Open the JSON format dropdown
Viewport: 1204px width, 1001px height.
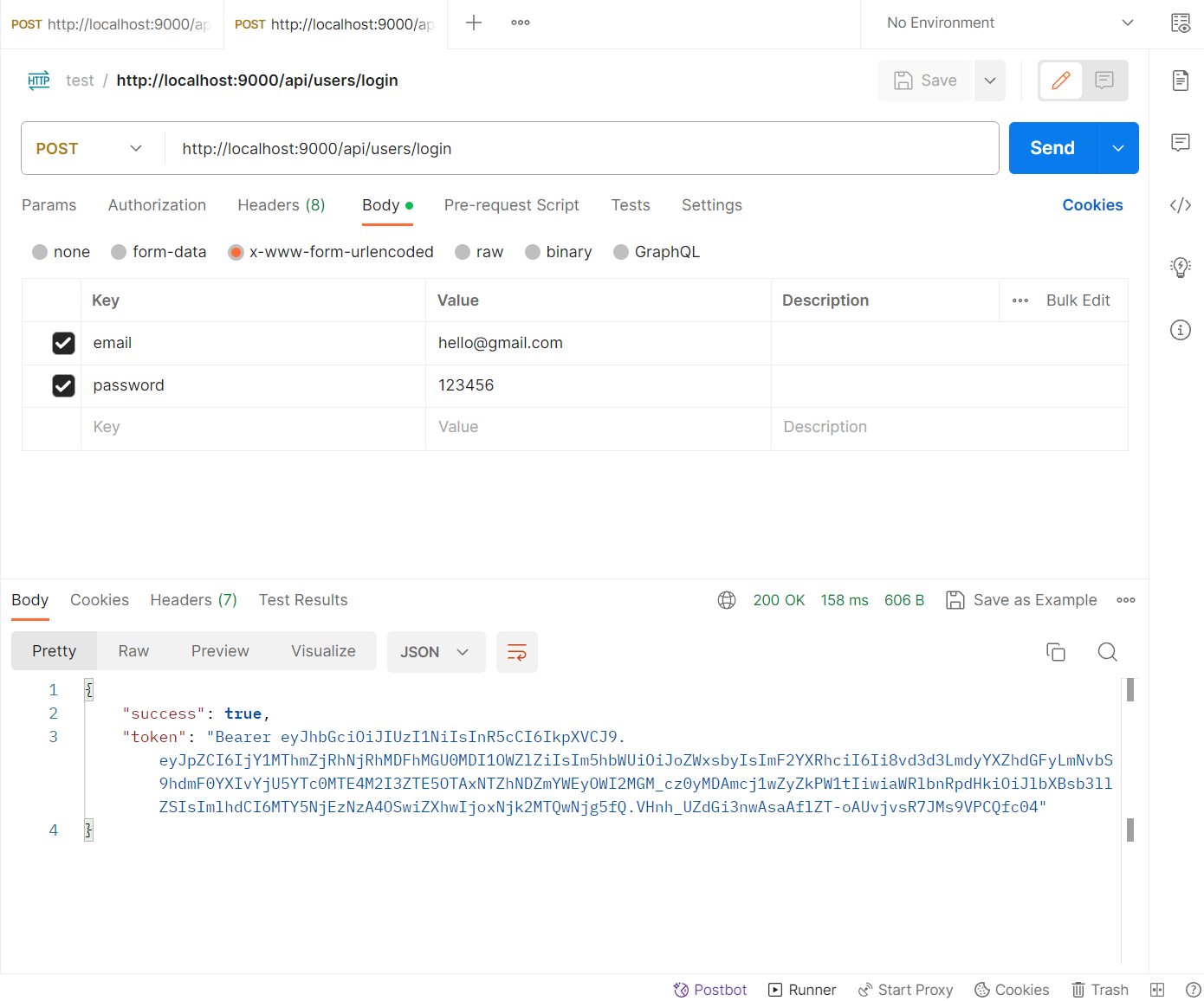click(x=434, y=652)
